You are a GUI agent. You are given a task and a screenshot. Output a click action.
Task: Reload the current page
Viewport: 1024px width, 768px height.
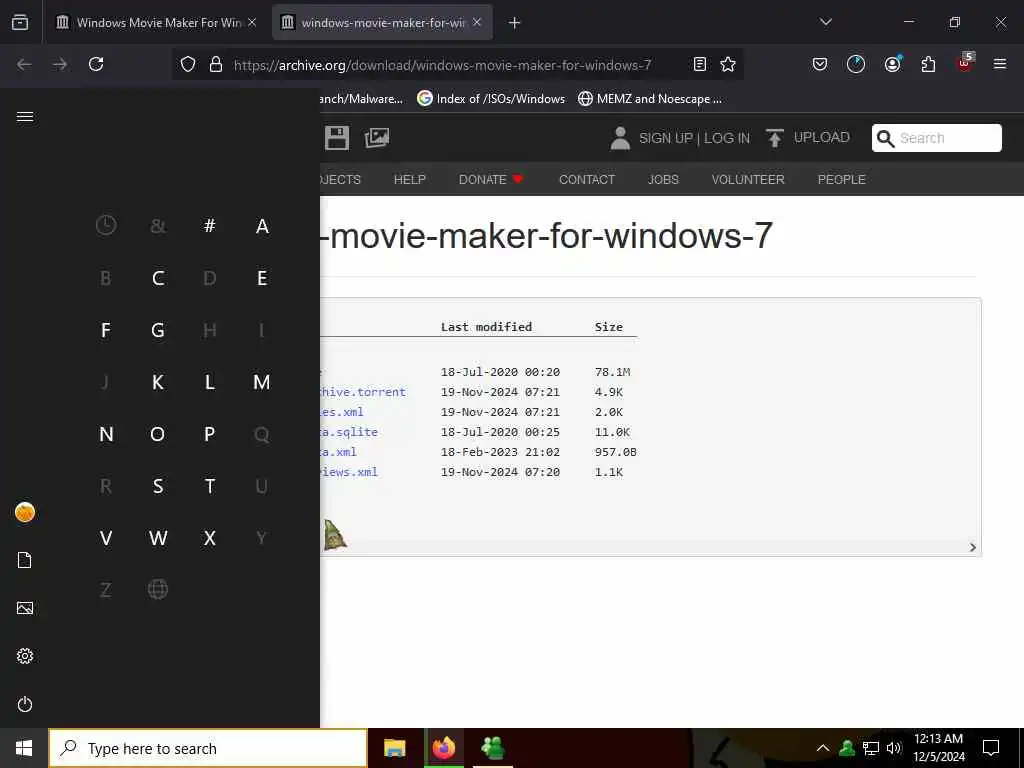point(96,64)
